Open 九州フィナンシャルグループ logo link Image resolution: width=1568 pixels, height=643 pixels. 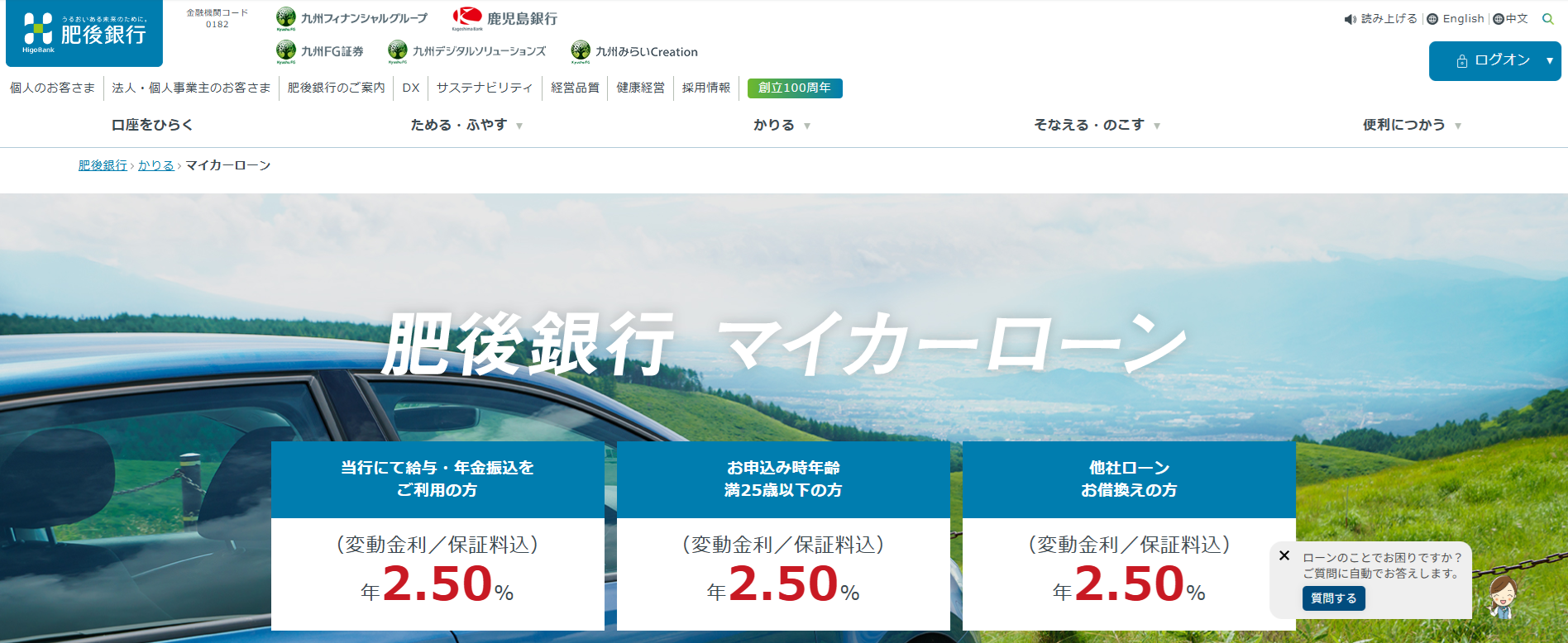coord(352,18)
